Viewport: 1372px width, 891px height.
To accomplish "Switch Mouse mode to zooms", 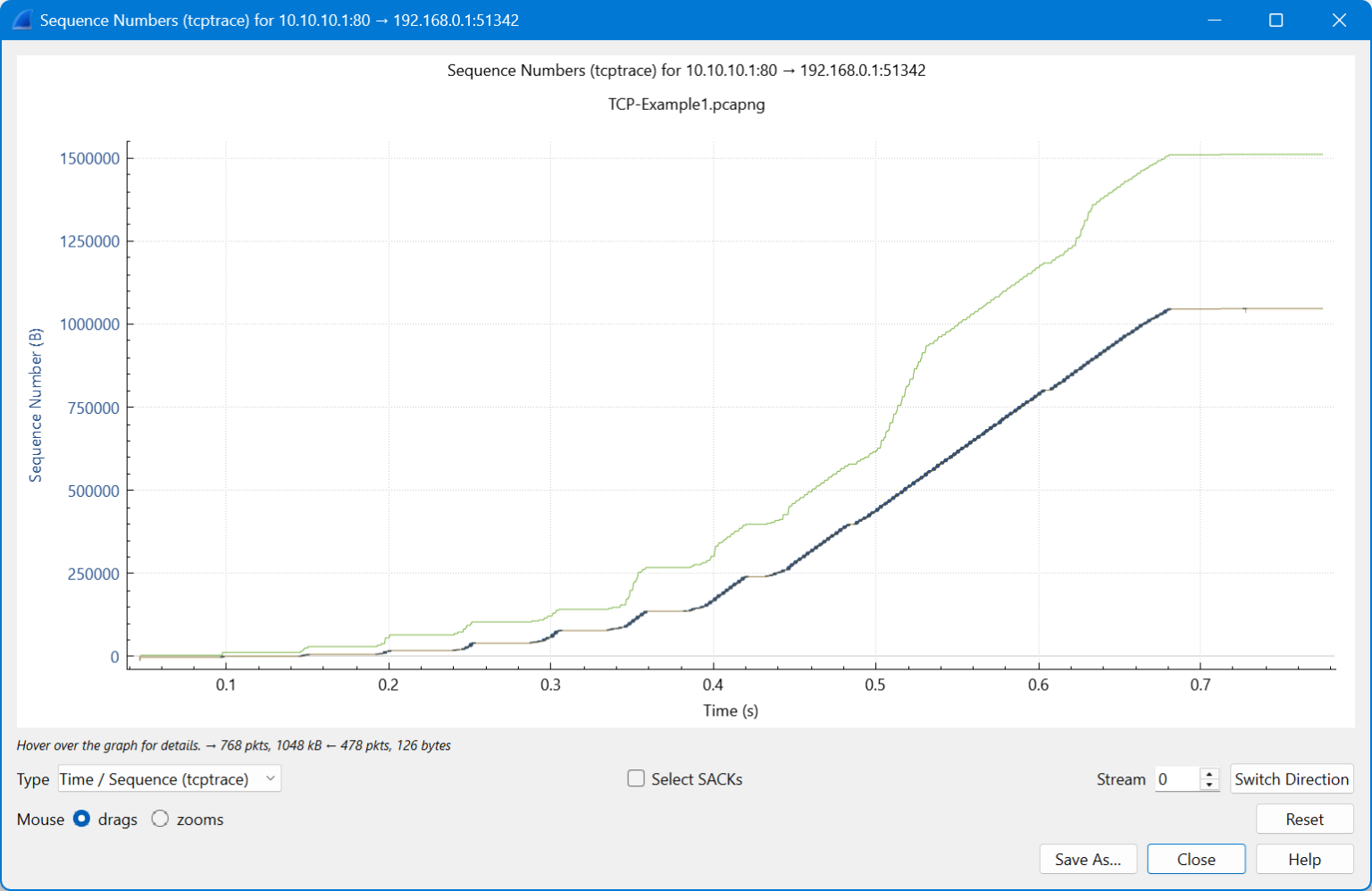I will pyautogui.click(x=160, y=819).
